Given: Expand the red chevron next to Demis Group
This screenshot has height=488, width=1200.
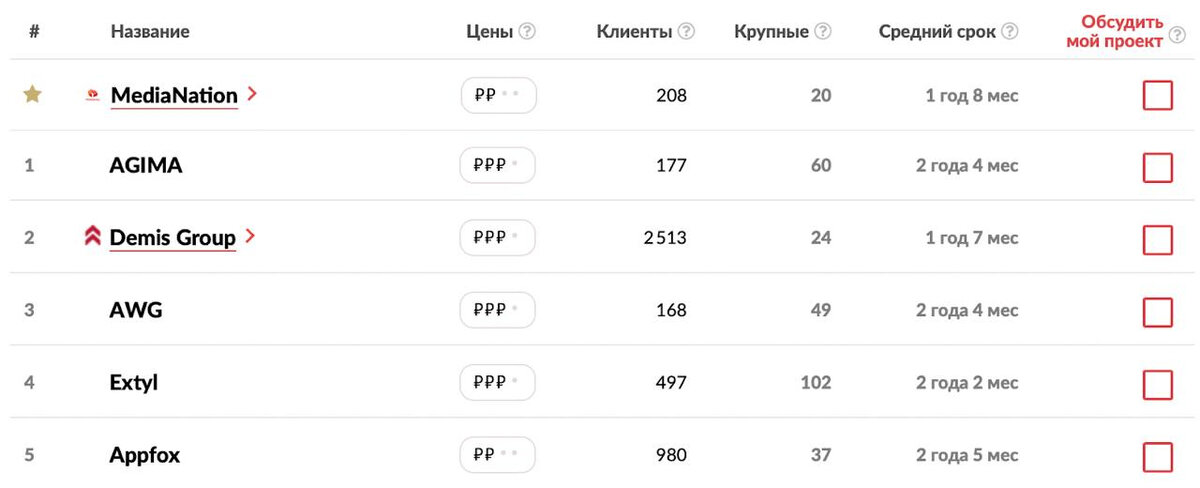Looking at the screenshot, I should coord(250,236).
